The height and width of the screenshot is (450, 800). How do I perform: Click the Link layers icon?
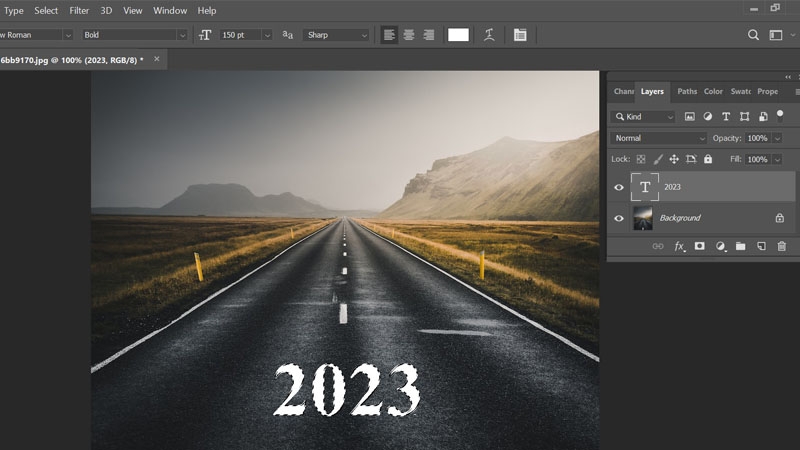[658, 246]
